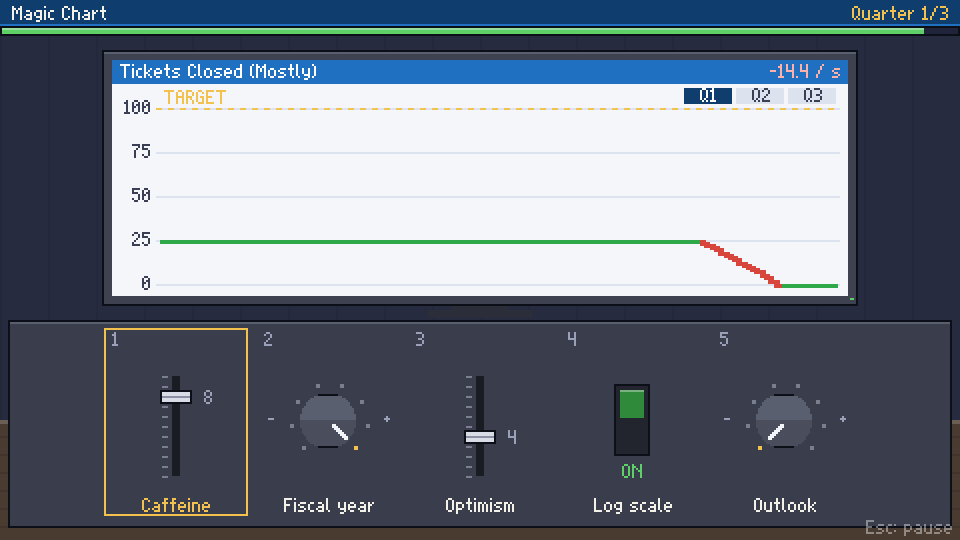Click the Outlook knob
Image resolution: width=960 pixels, height=540 pixels.
pos(784,421)
